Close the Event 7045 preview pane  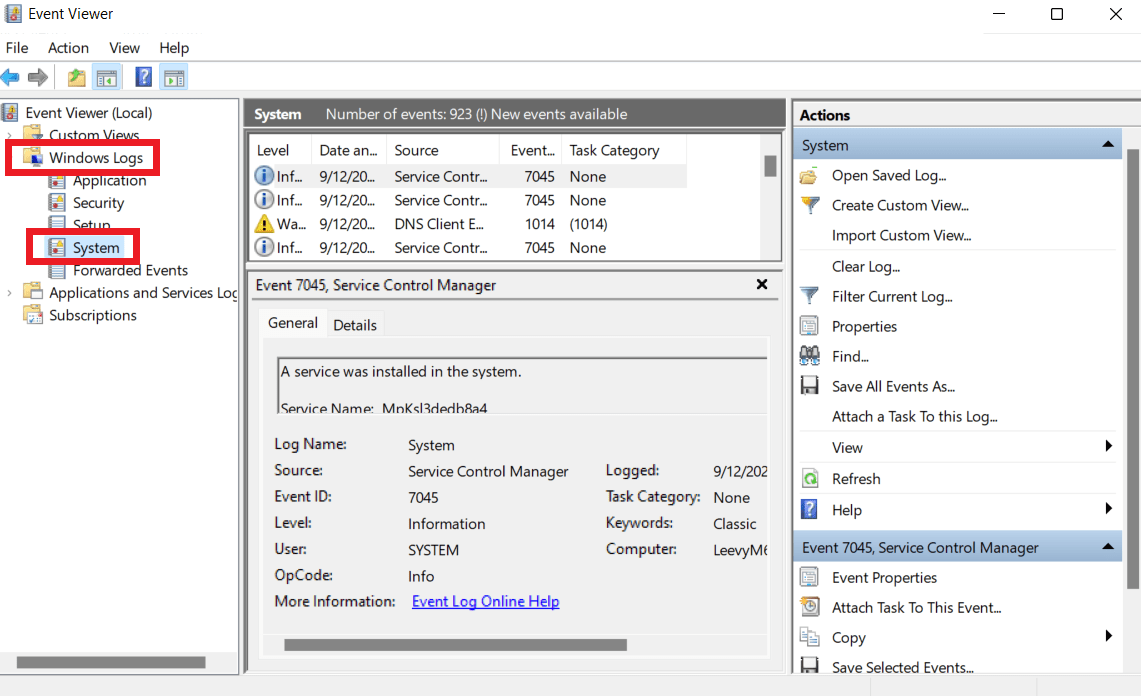point(761,285)
